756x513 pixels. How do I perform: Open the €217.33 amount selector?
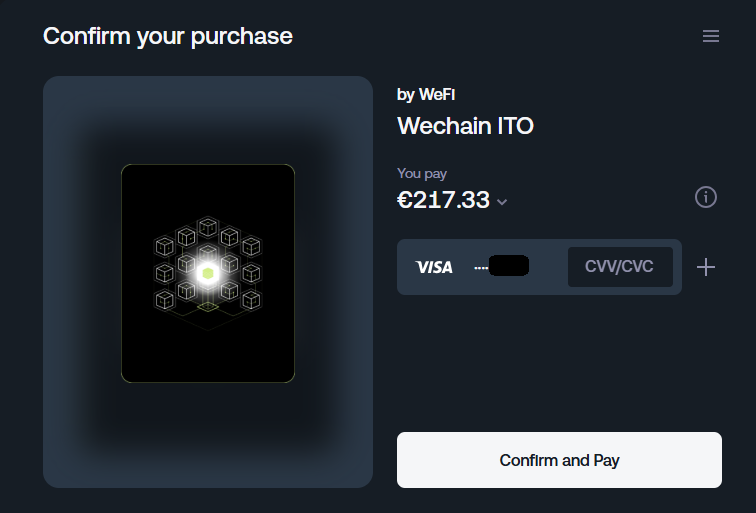(x=452, y=200)
